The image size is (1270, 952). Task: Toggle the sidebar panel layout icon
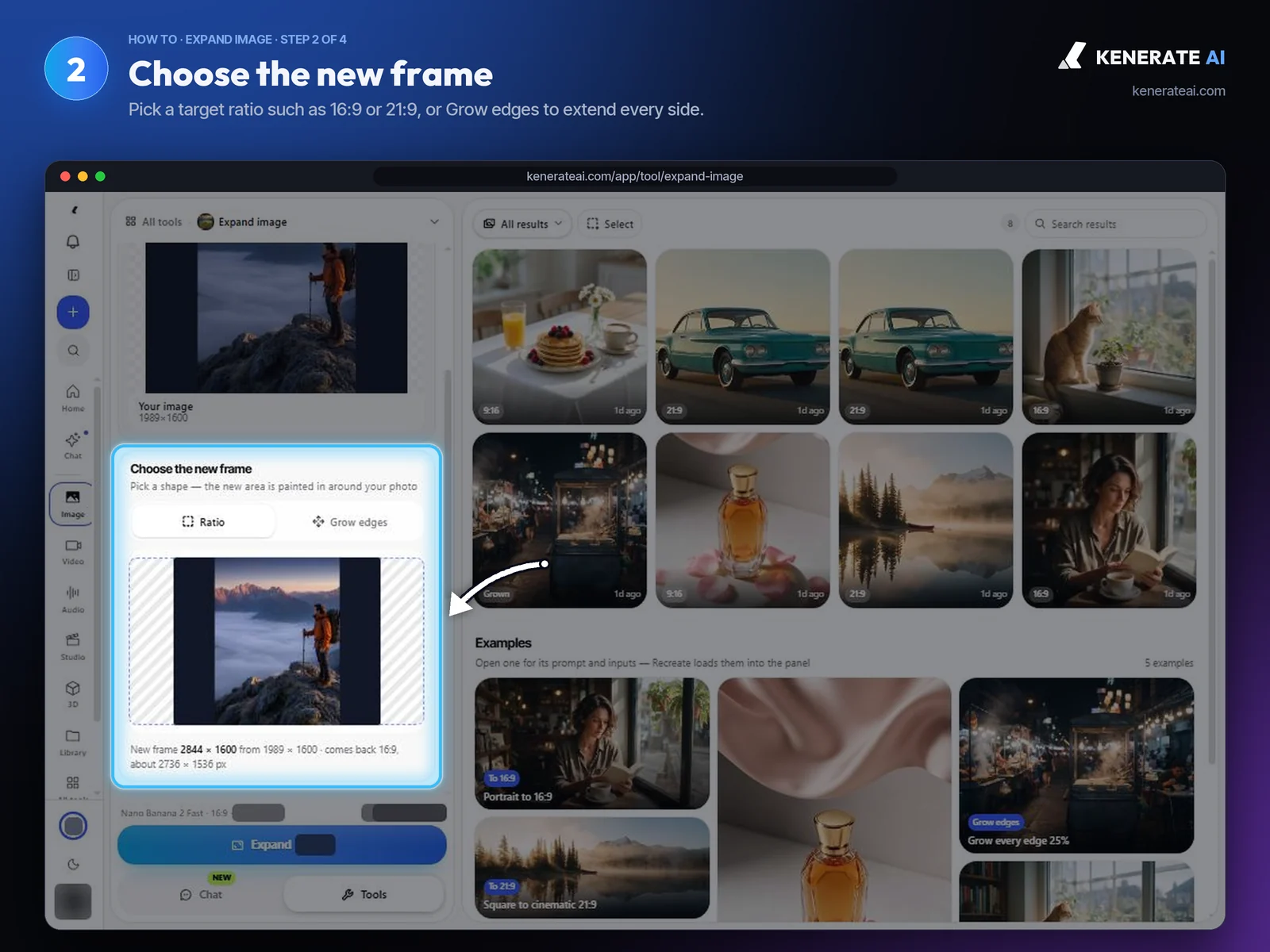point(73,275)
